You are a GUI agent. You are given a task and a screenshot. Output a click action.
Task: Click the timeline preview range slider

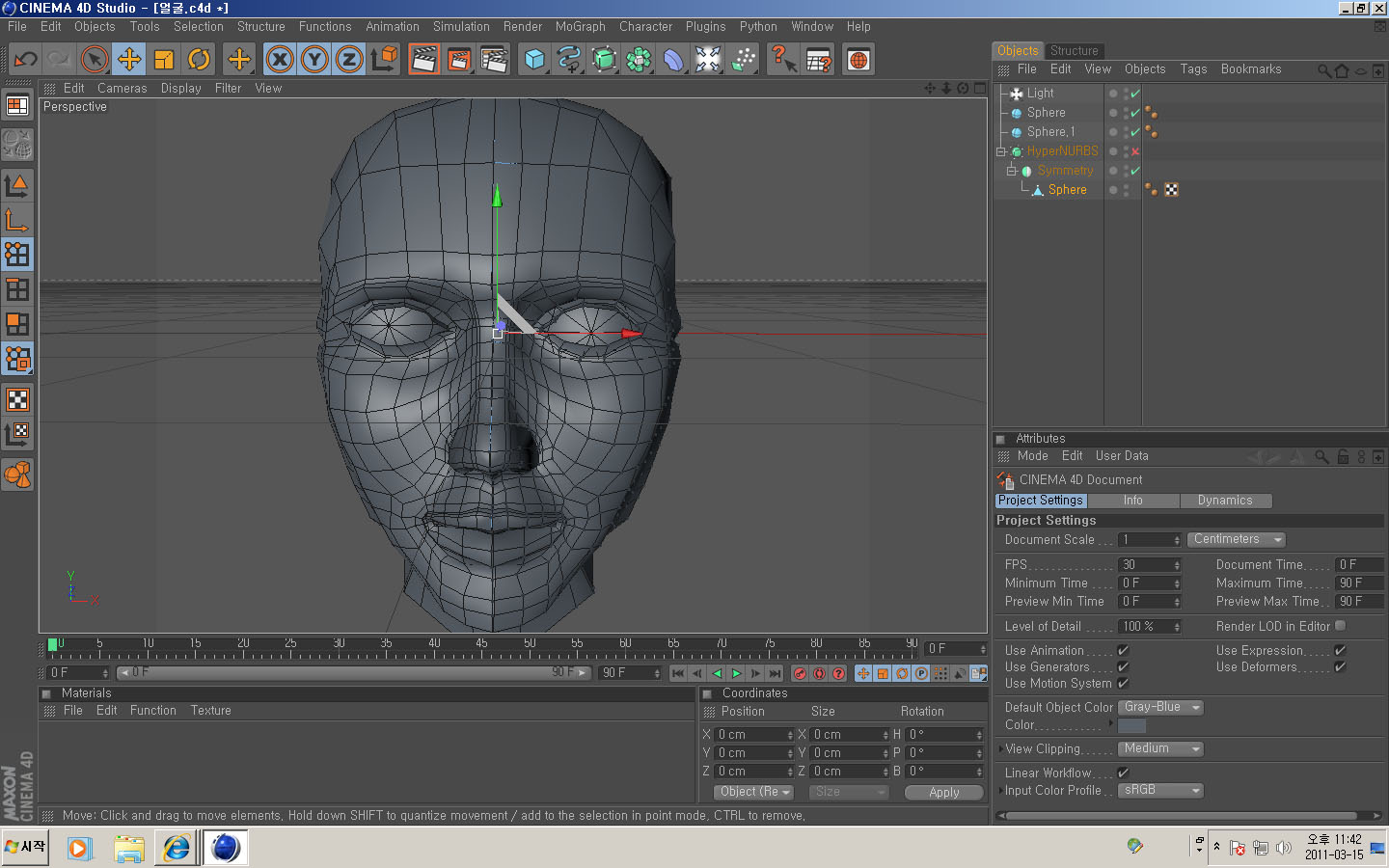(x=353, y=673)
